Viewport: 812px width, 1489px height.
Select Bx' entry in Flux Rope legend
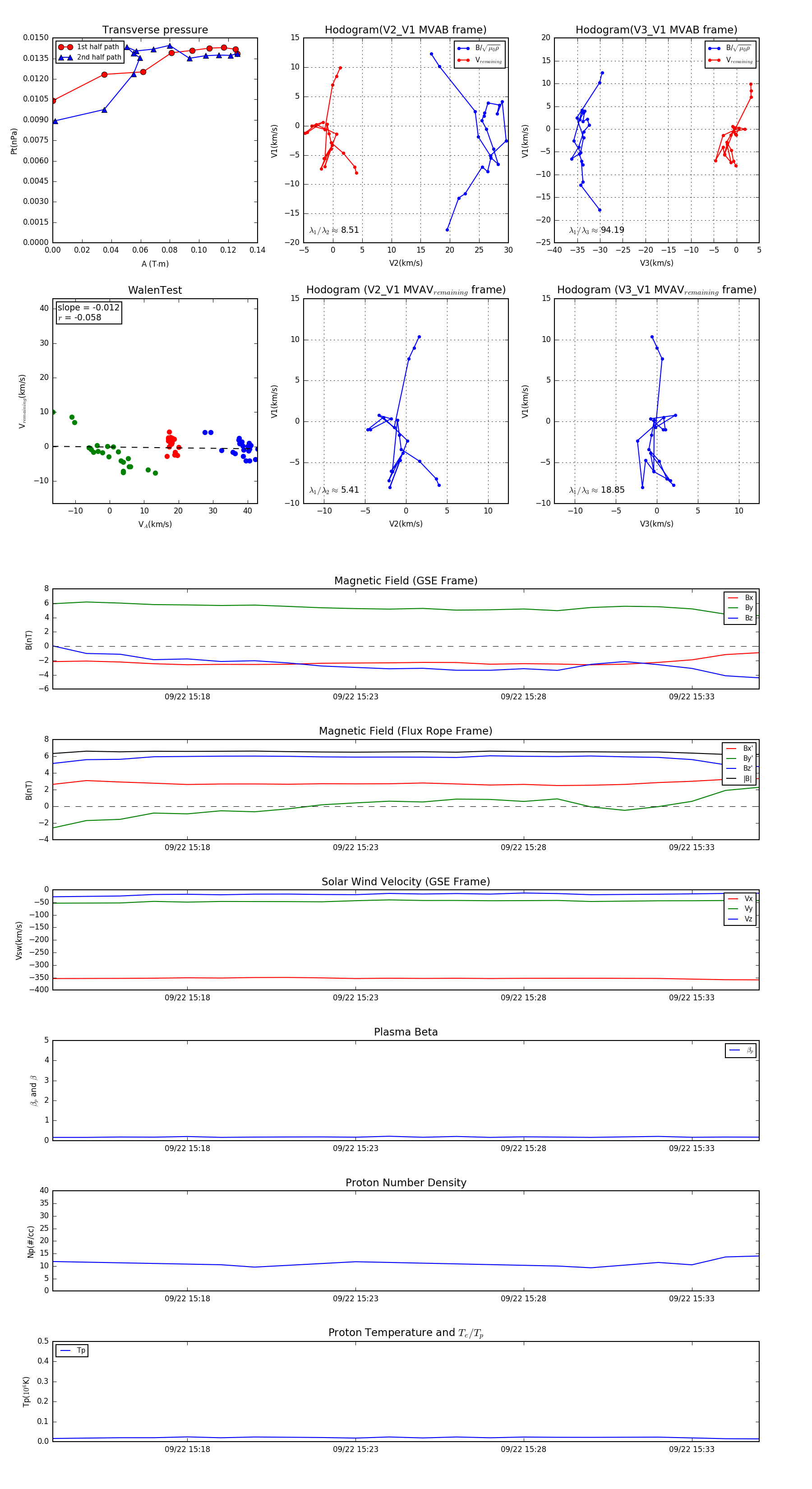click(x=740, y=748)
